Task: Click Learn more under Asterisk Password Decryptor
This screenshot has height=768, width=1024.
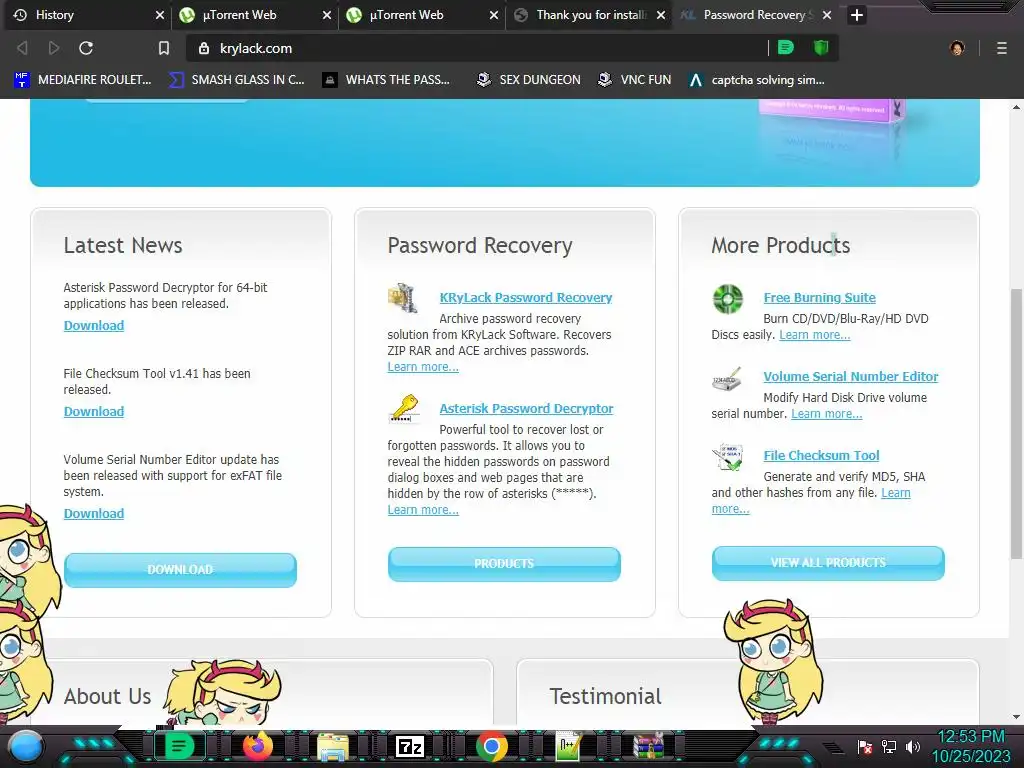Action: (423, 509)
